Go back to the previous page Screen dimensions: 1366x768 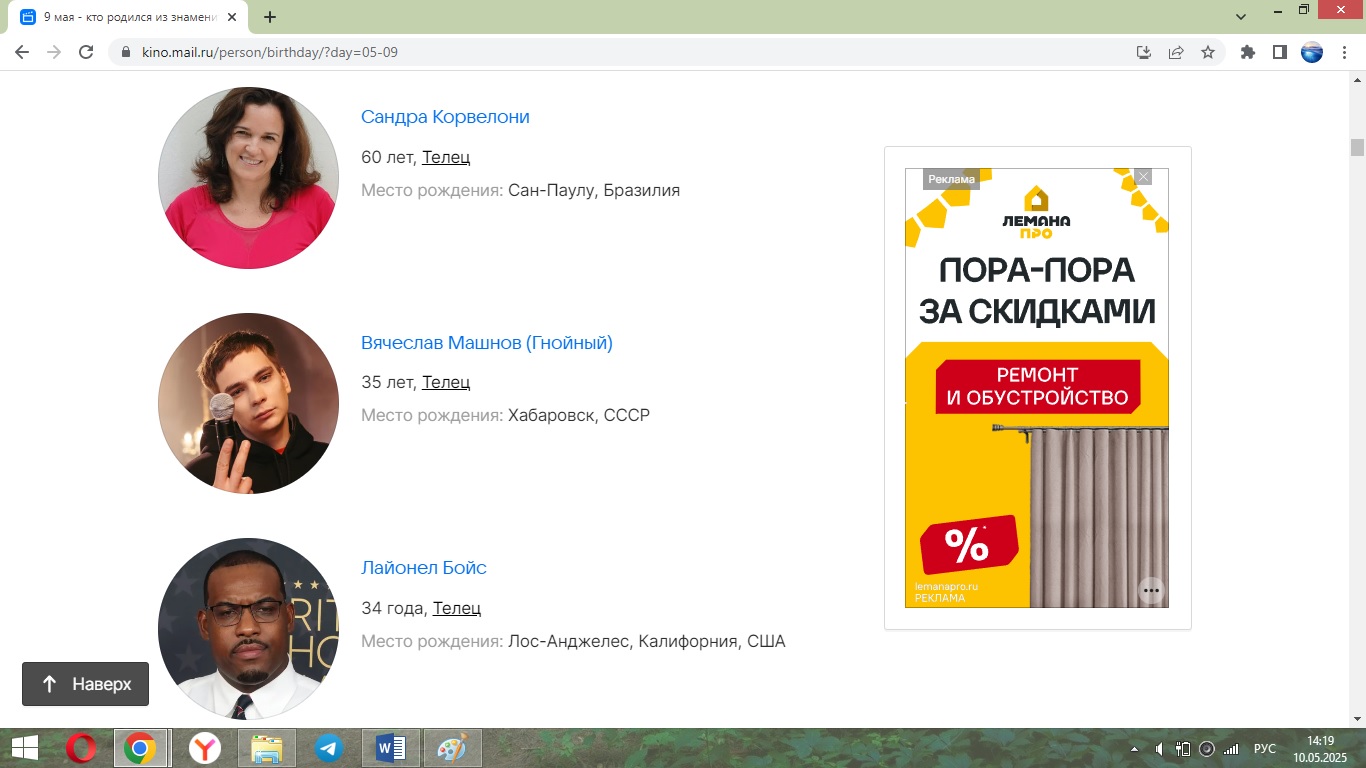tap(22, 52)
